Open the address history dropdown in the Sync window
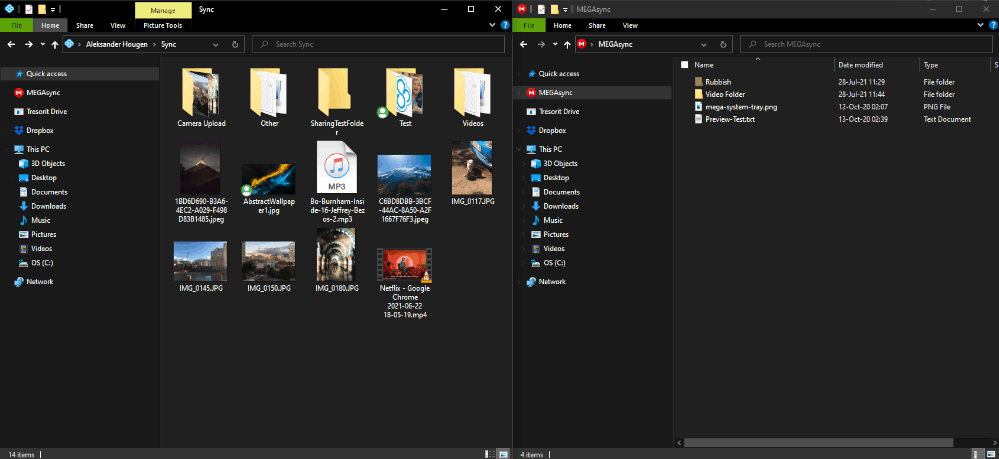This screenshot has width=999, height=459. point(216,44)
